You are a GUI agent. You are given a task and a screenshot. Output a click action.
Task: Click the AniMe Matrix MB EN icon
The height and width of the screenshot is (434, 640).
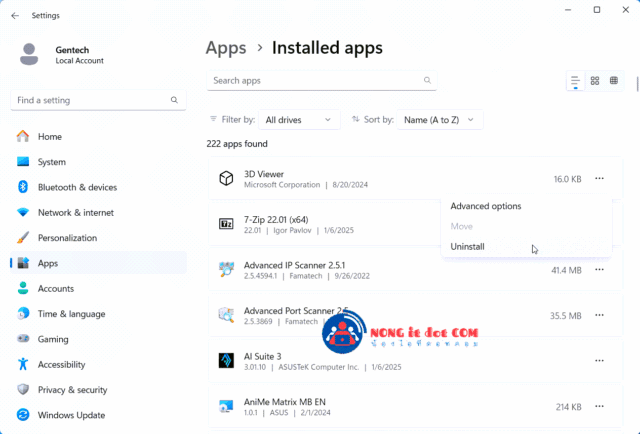[x=226, y=406]
